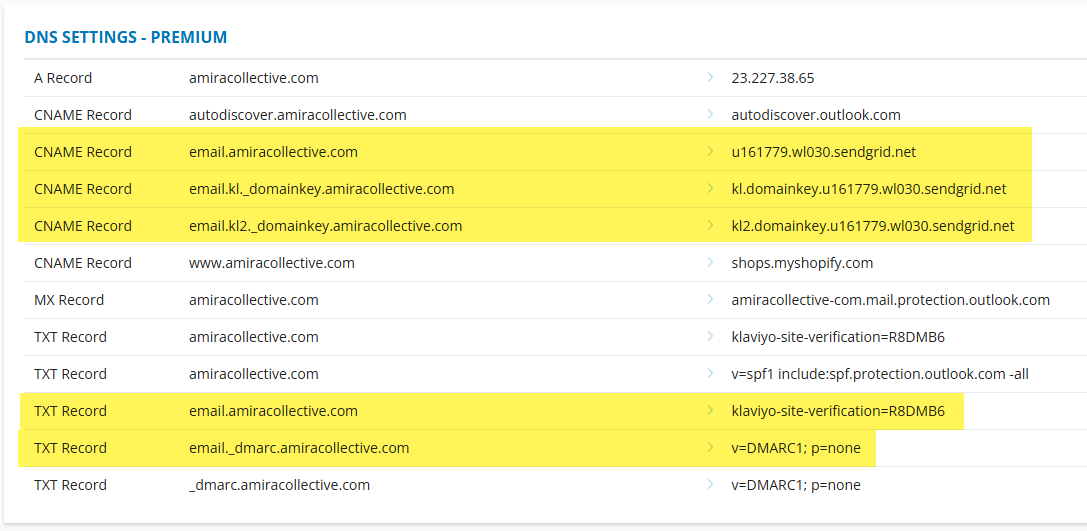Click klaviyo-site-verification value for email.amiracollective.com TXT
Image resolution: width=1087 pixels, height=531 pixels.
click(x=838, y=411)
